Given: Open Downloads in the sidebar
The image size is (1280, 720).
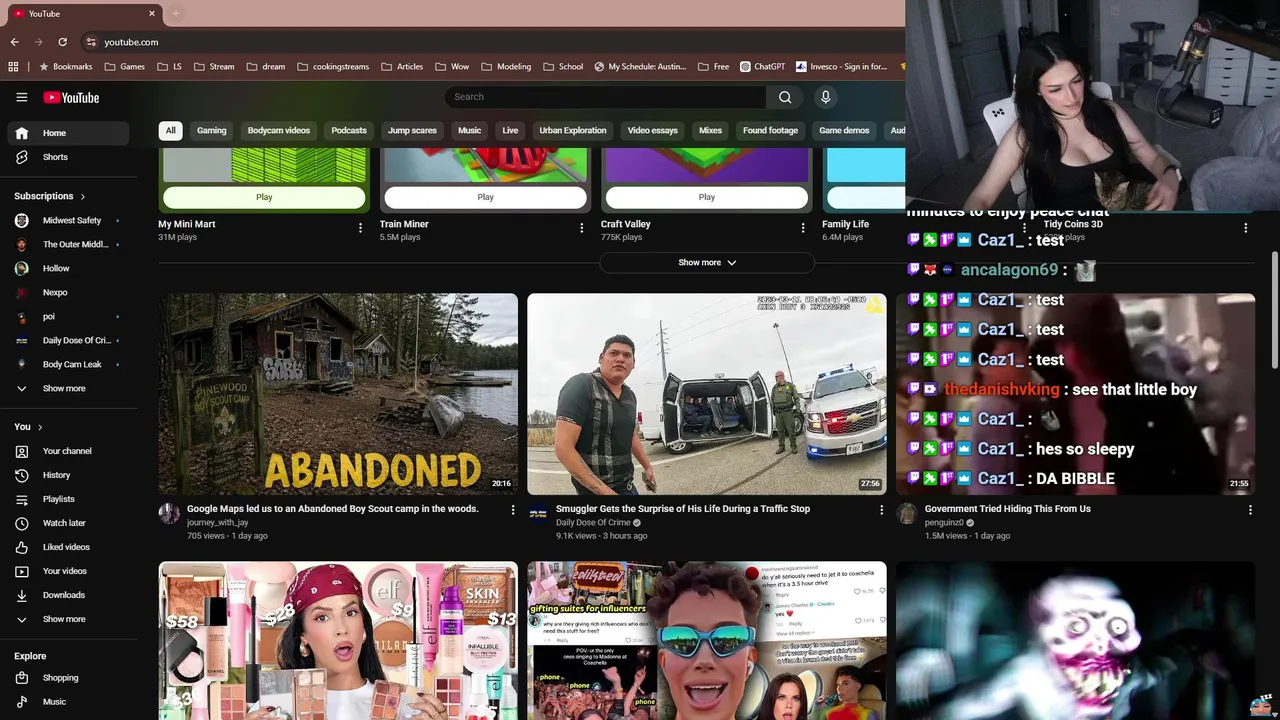Looking at the screenshot, I should [68, 595].
